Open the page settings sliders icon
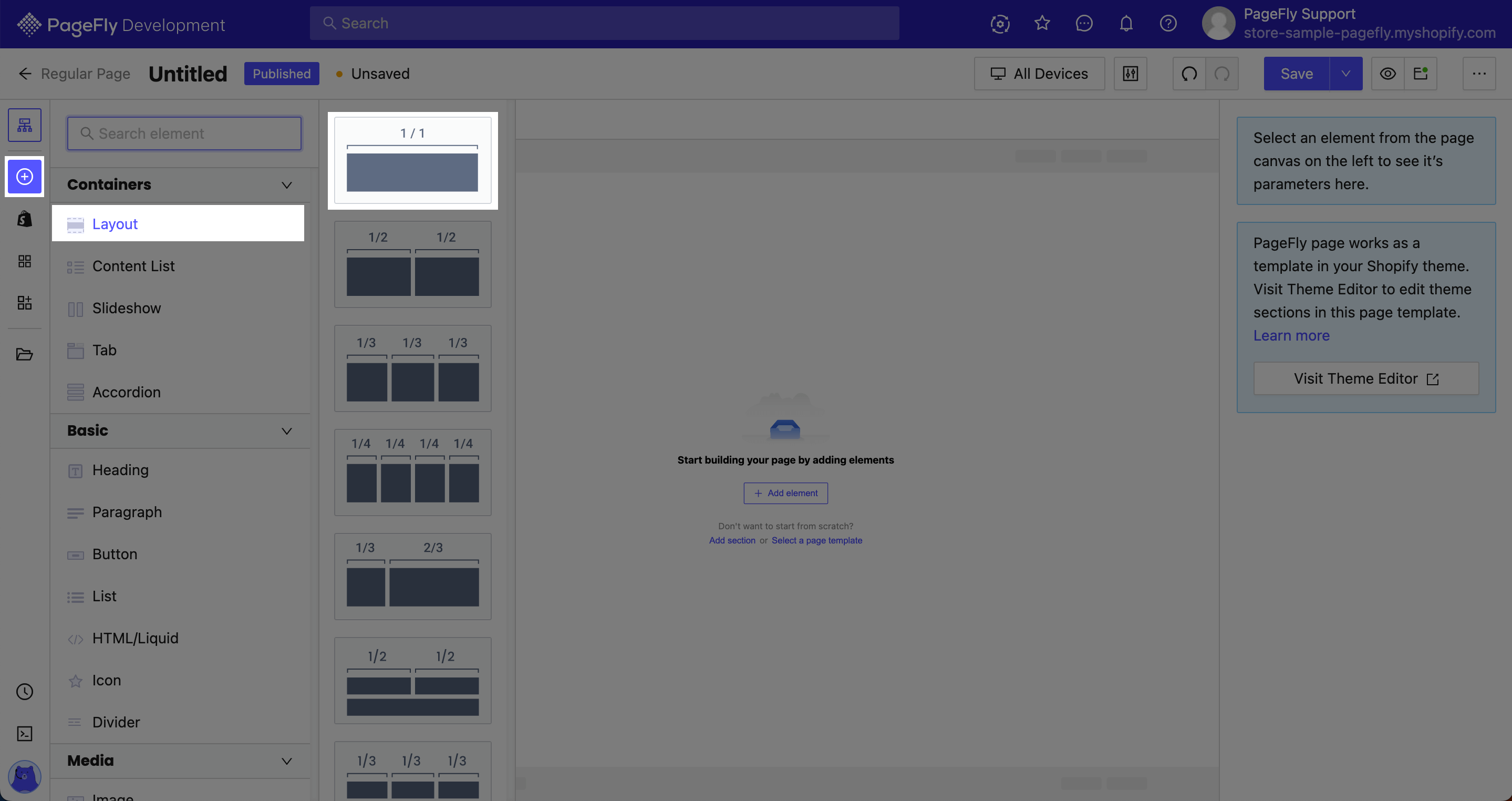 point(1130,74)
